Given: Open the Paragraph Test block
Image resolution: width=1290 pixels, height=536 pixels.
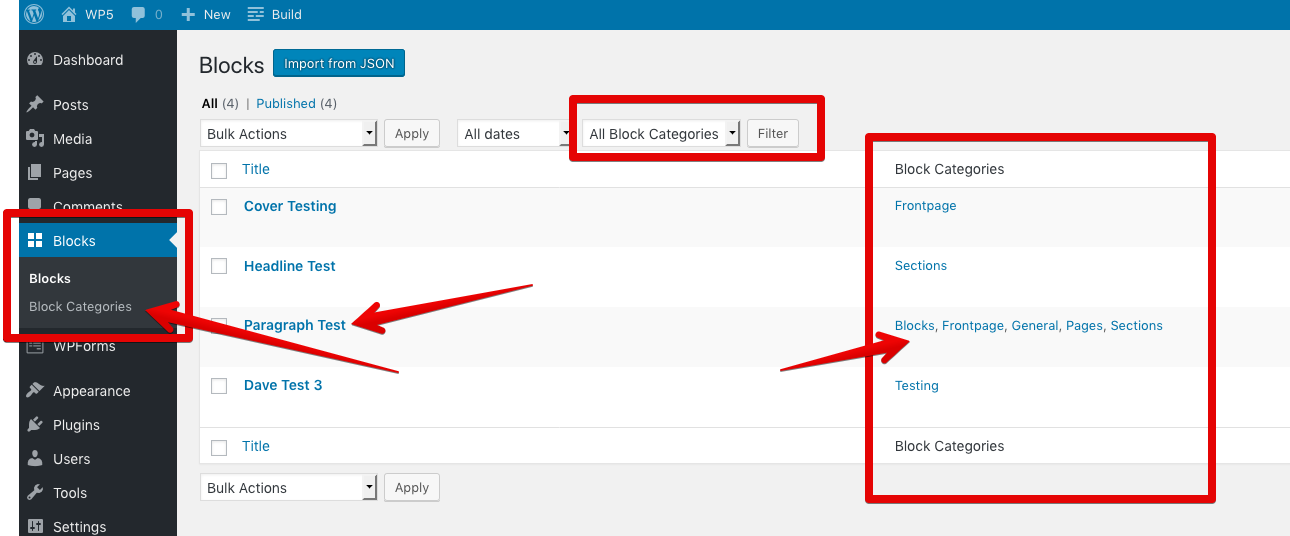Looking at the screenshot, I should (x=295, y=326).
